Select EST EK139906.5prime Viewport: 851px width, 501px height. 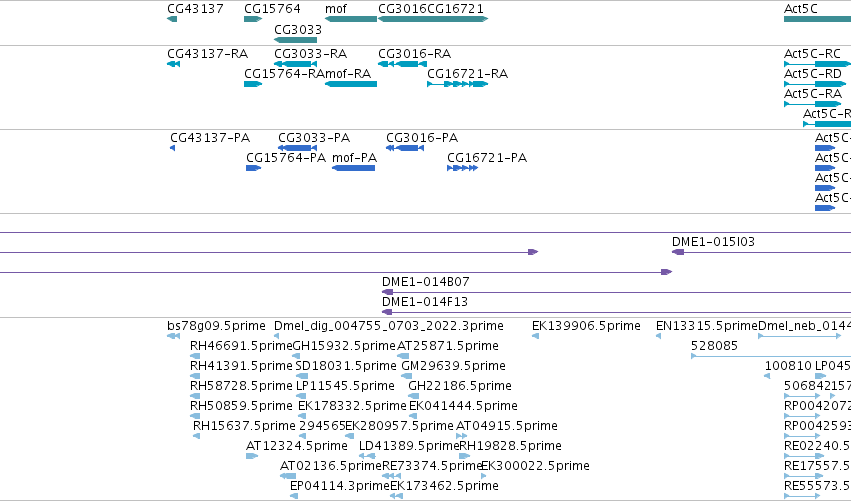click(x=535, y=336)
